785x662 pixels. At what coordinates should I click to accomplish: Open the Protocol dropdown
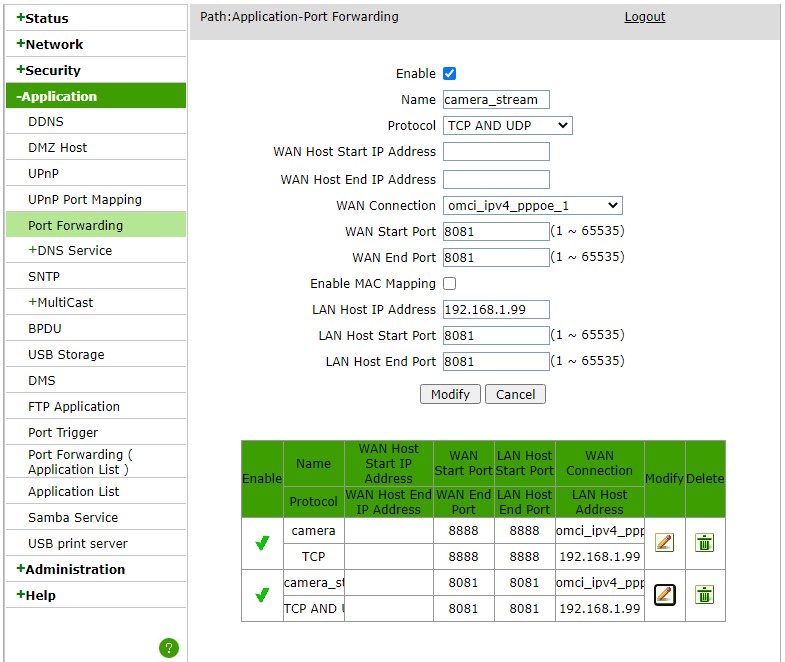tap(508, 126)
